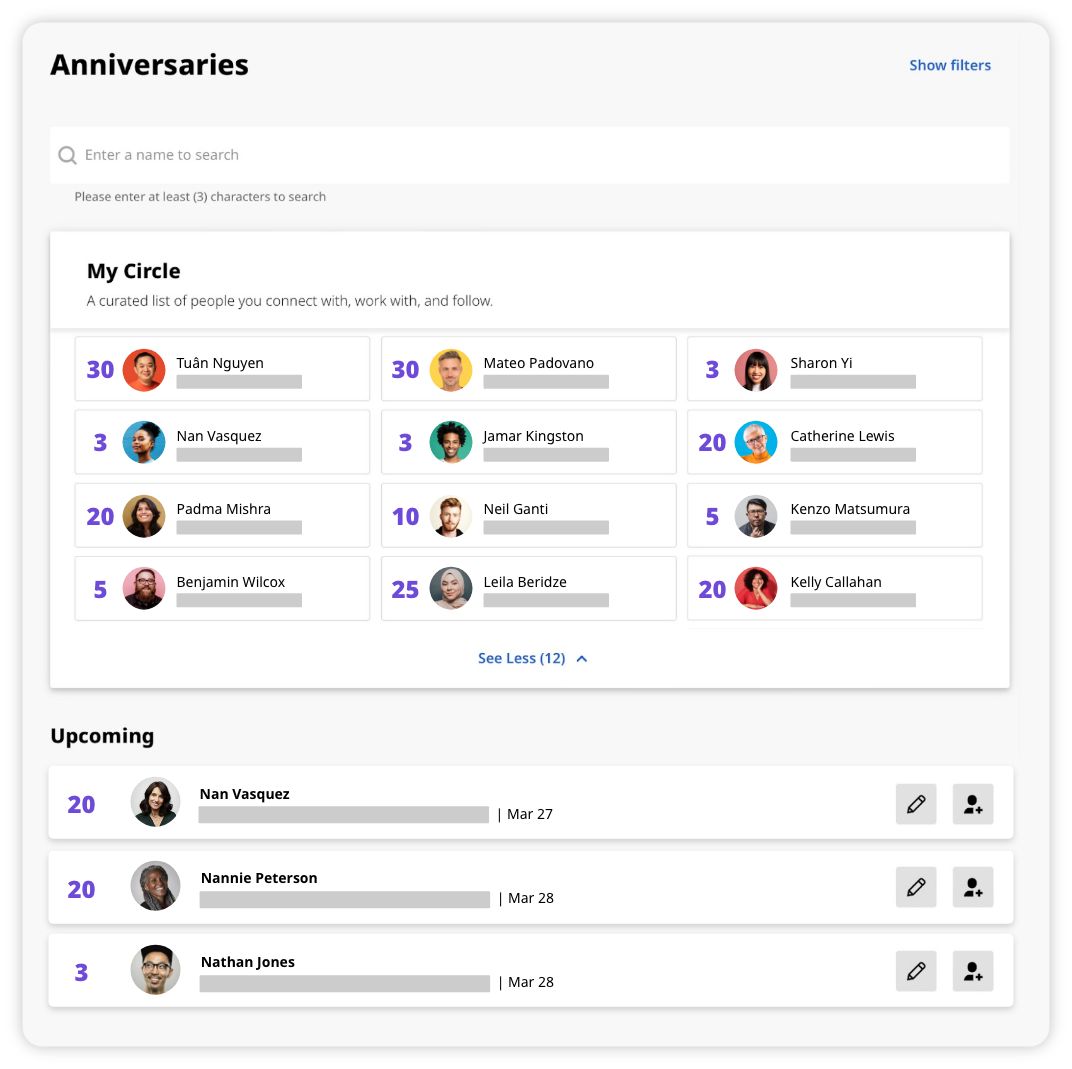
Task: Click the 25 year count by Leila Beridze
Action: click(405, 589)
